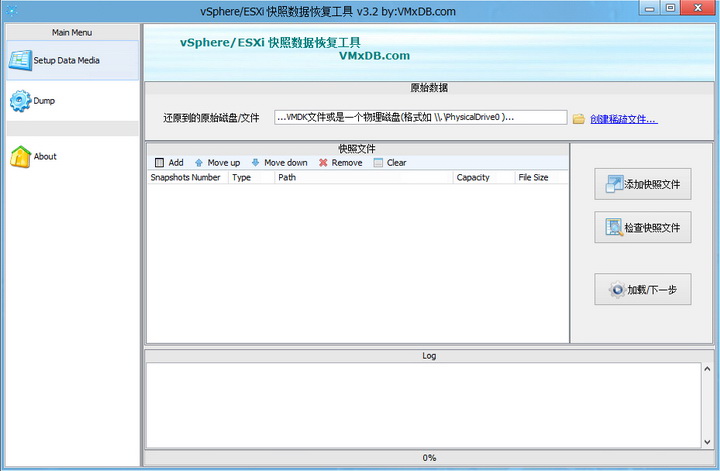This screenshot has width=720, height=471.
Task: Click the File Size column header
Action: [541, 178]
